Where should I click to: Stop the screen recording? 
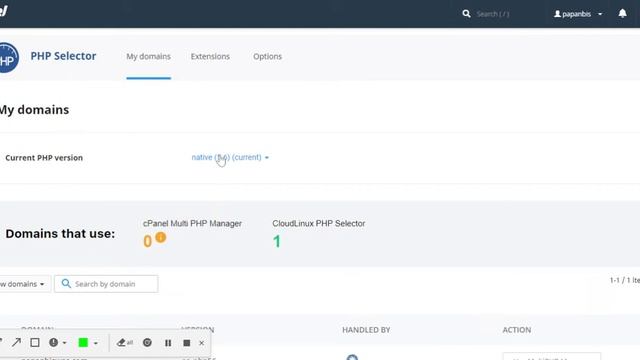click(187, 343)
